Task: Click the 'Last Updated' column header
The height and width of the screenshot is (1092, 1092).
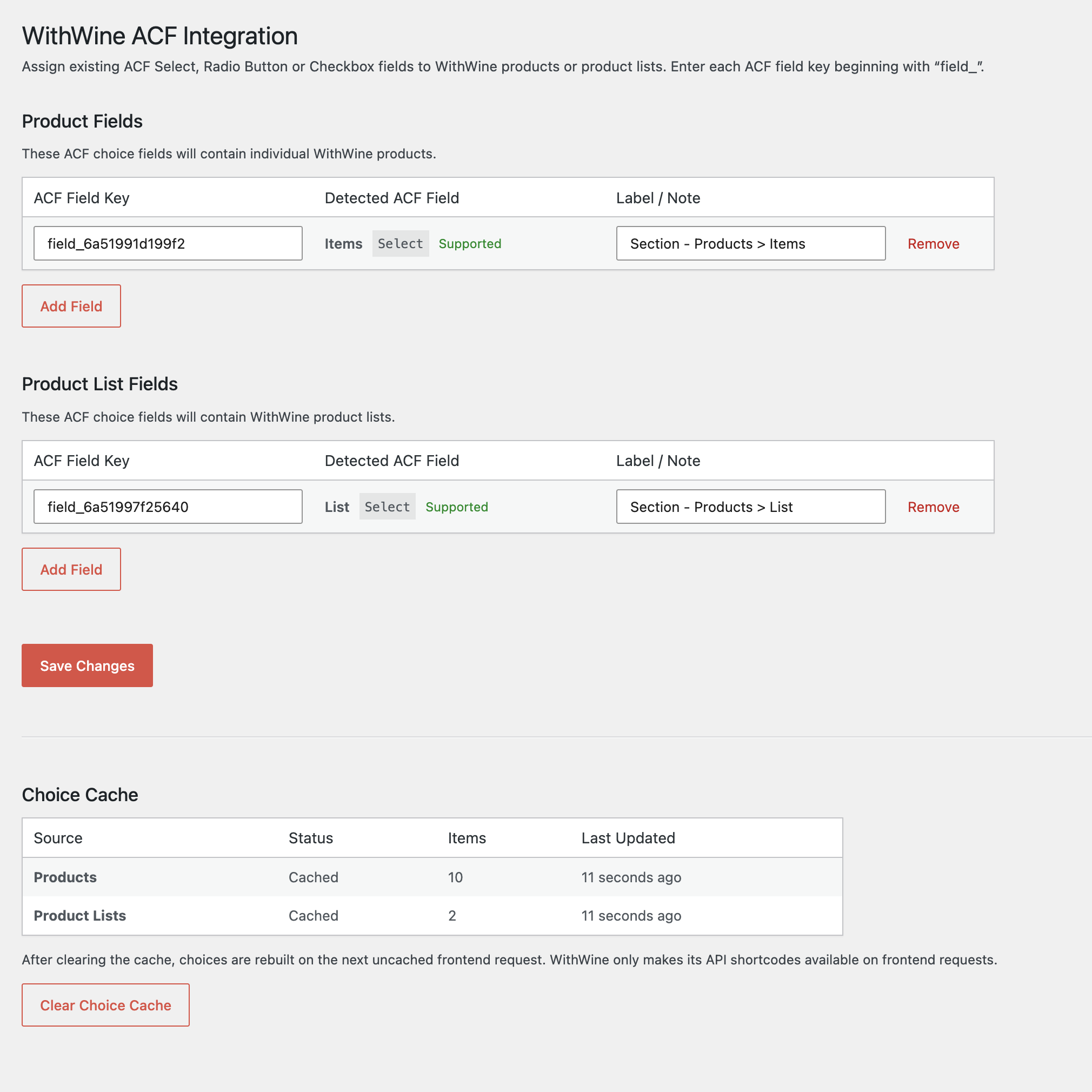Action: pos(628,838)
